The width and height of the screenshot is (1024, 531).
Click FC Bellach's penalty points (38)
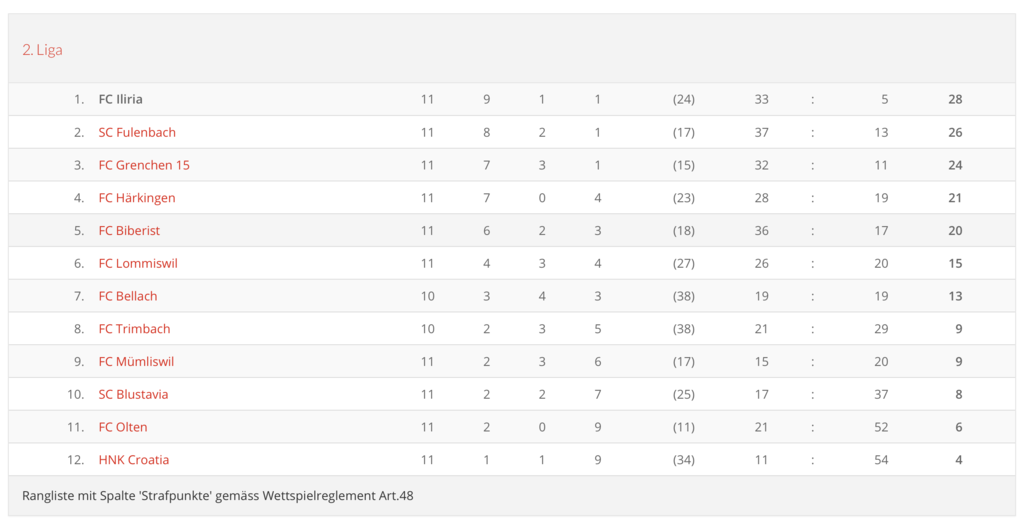coord(684,296)
